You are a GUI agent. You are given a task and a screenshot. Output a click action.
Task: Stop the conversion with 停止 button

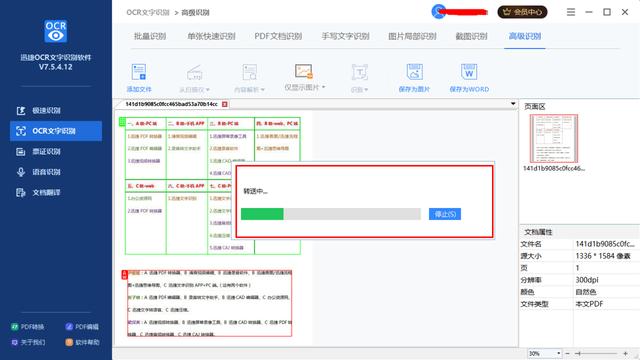(445, 214)
